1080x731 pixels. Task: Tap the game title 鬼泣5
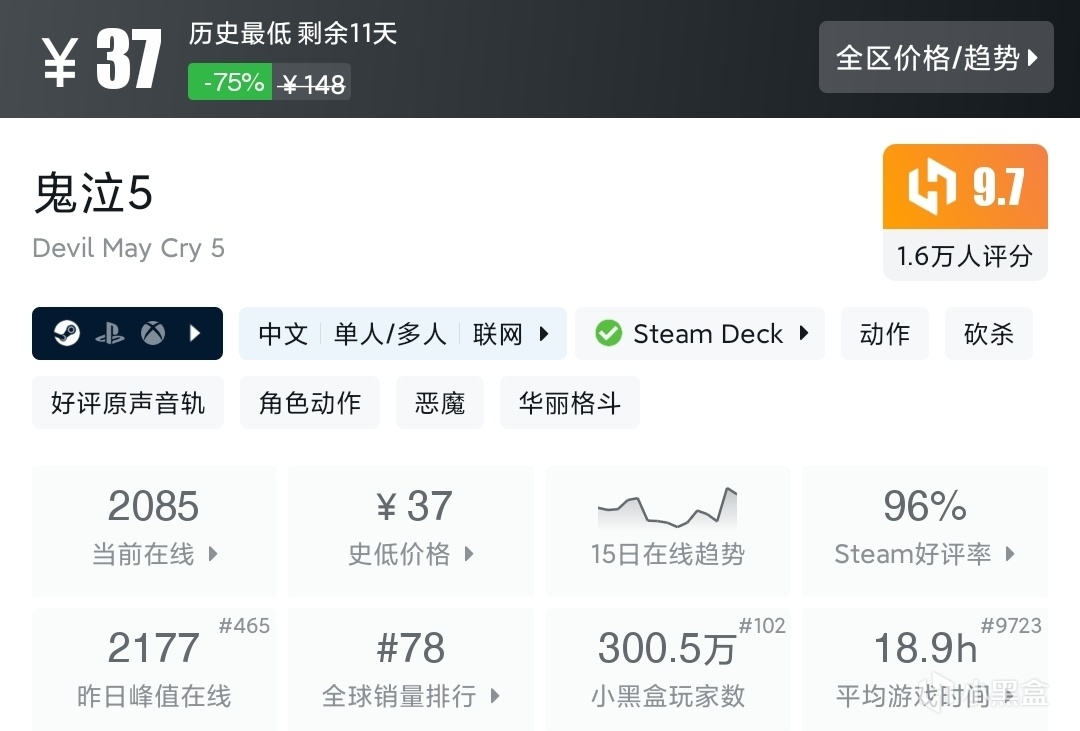[94, 192]
